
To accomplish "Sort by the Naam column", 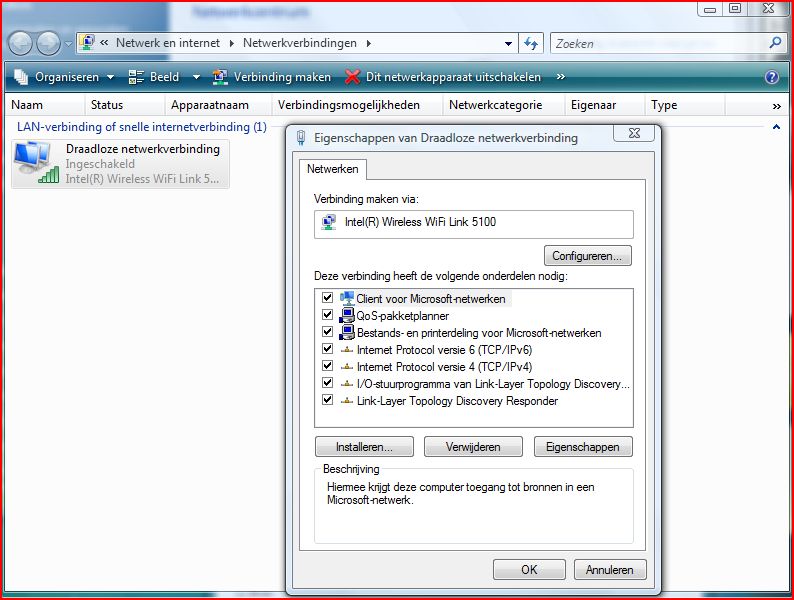I will coord(45,105).
